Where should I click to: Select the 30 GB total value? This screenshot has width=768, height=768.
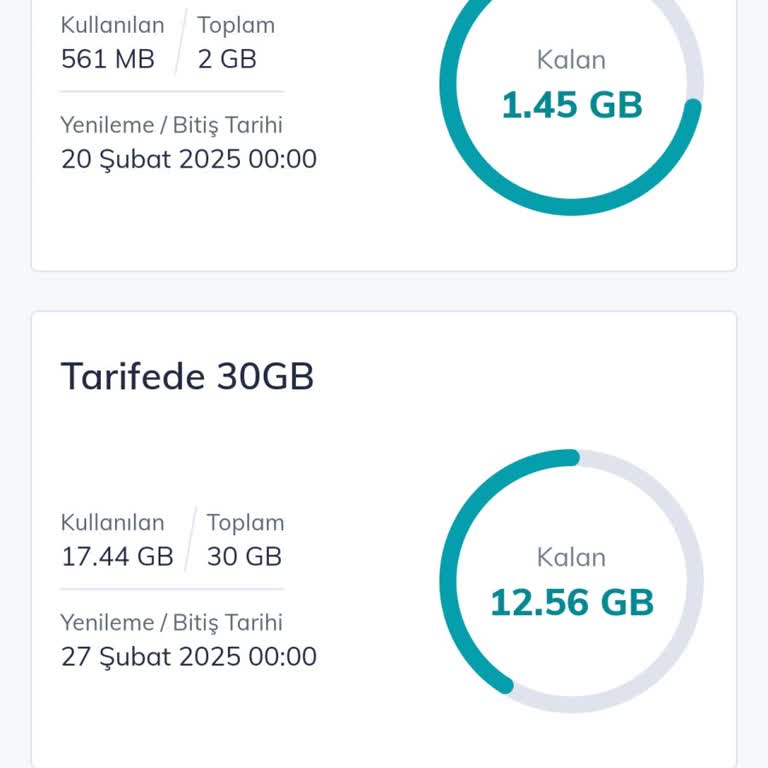coord(244,556)
